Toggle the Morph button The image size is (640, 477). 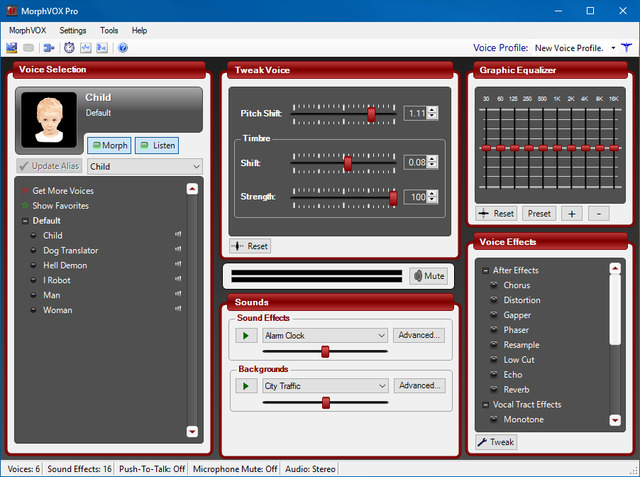click(x=110, y=146)
